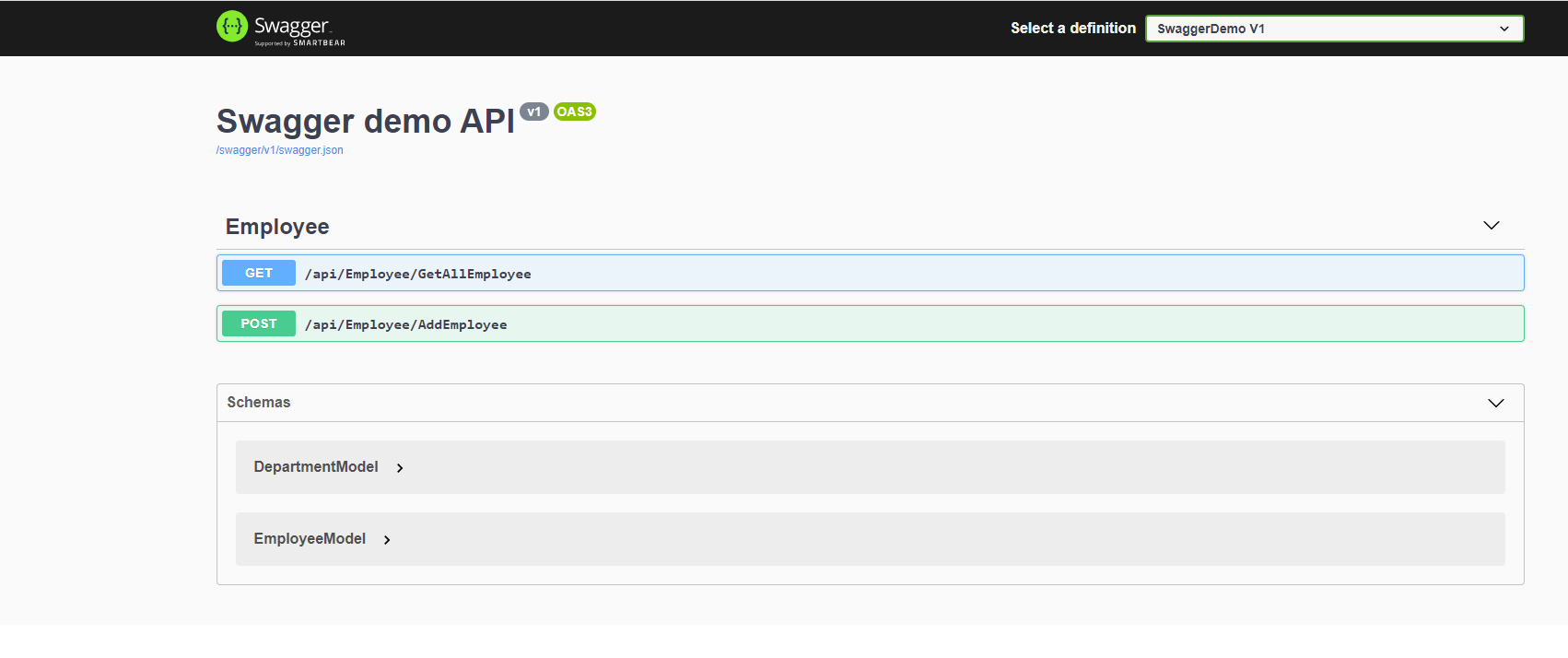Click the DepartmentModel schema name
The image size is (1568, 658).
point(316,467)
